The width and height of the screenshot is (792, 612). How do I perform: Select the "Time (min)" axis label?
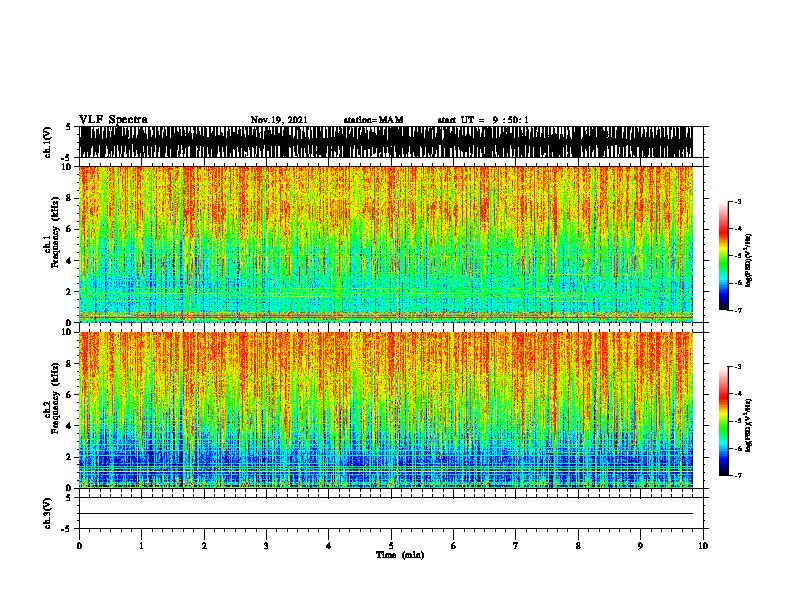400,555
